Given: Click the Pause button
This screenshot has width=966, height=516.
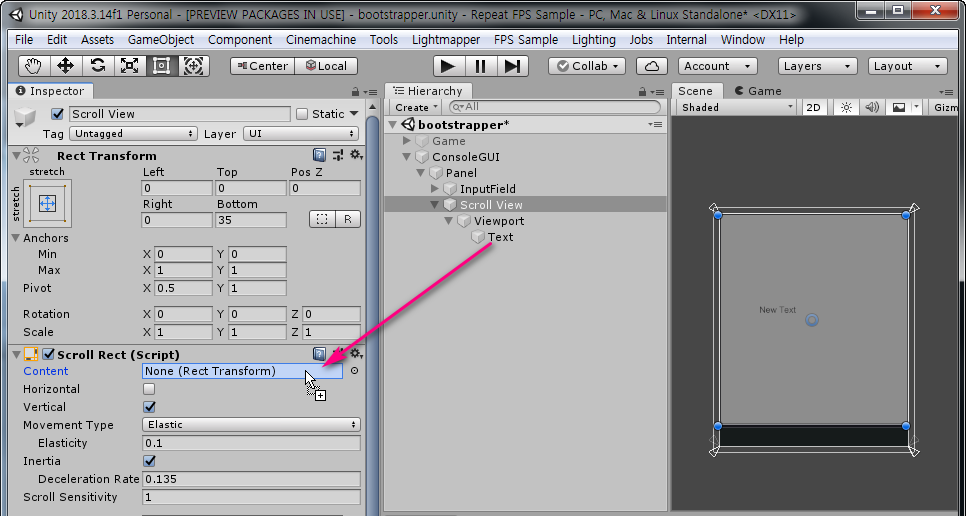Looking at the screenshot, I should coord(481,66).
